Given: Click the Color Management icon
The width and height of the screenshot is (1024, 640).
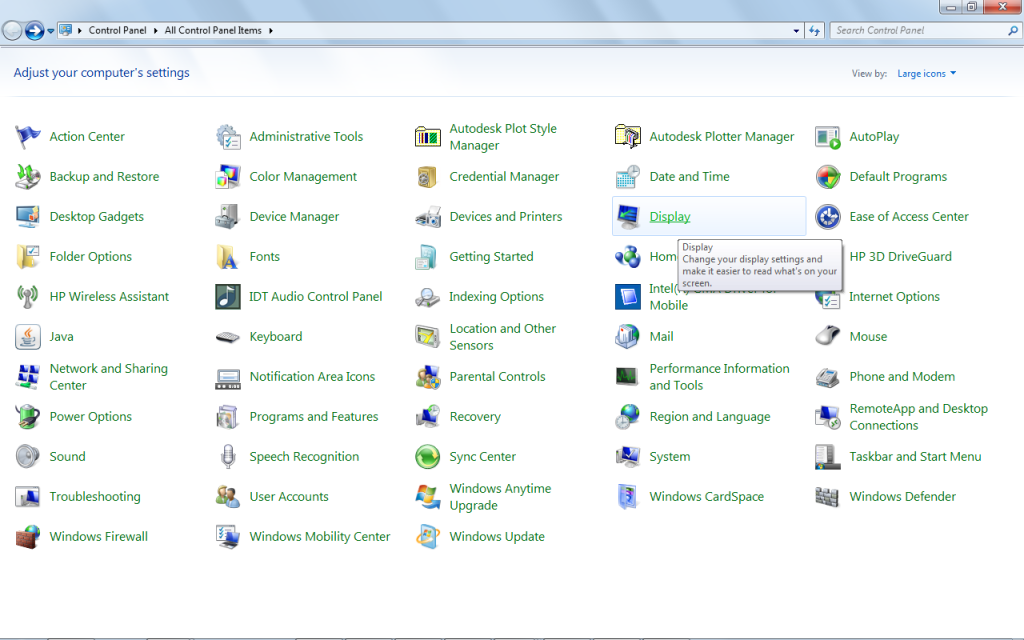Looking at the screenshot, I should pyautogui.click(x=227, y=176).
